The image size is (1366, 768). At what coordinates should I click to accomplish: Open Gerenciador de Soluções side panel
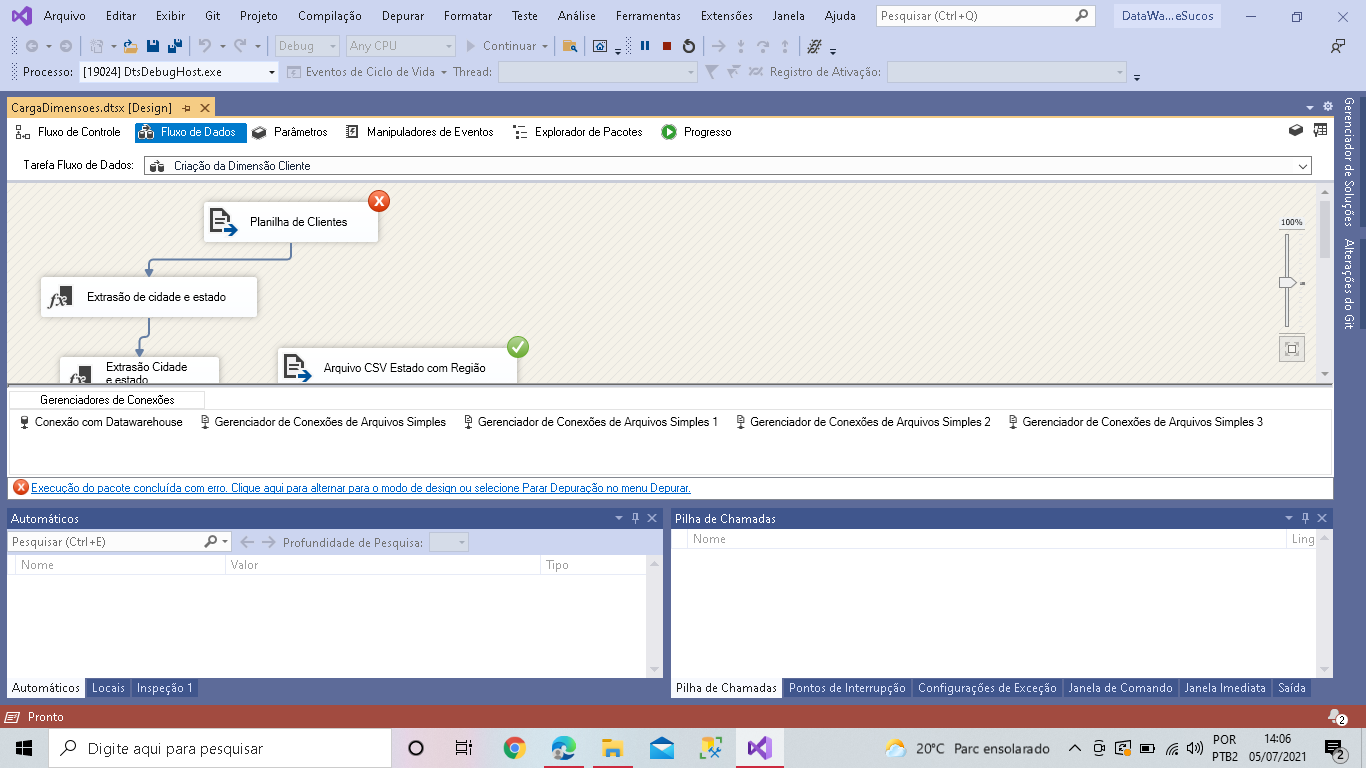1349,161
